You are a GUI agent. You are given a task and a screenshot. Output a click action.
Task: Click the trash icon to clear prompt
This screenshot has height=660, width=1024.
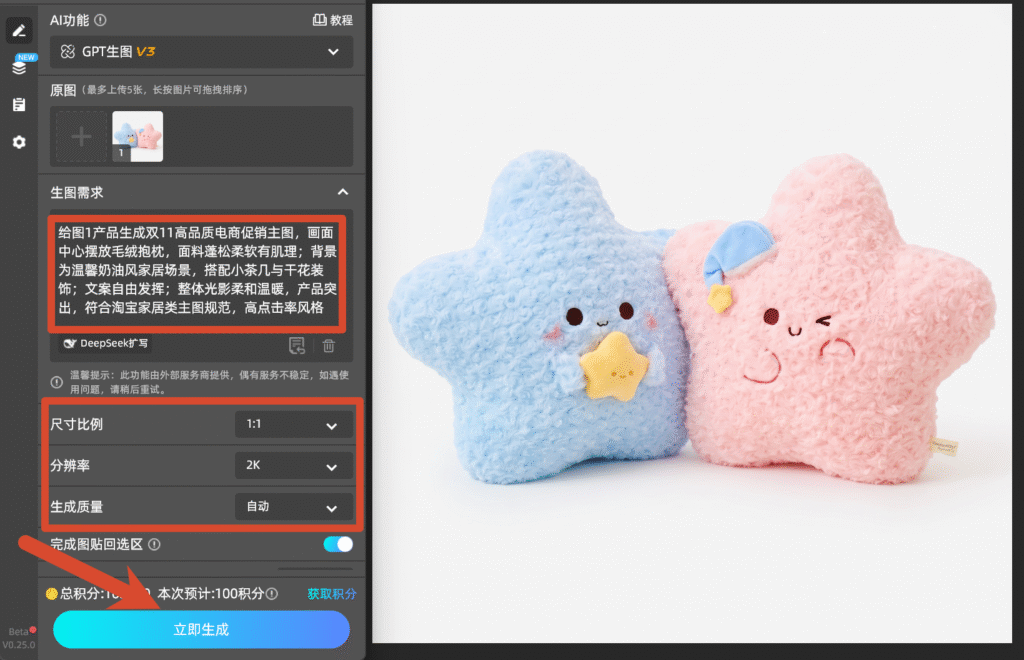(328, 345)
